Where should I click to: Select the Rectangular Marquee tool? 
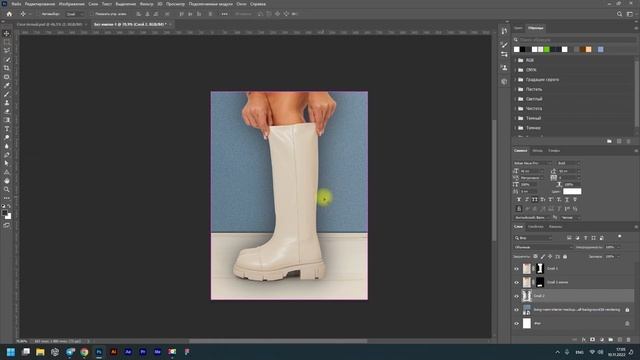[x=7, y=42]
